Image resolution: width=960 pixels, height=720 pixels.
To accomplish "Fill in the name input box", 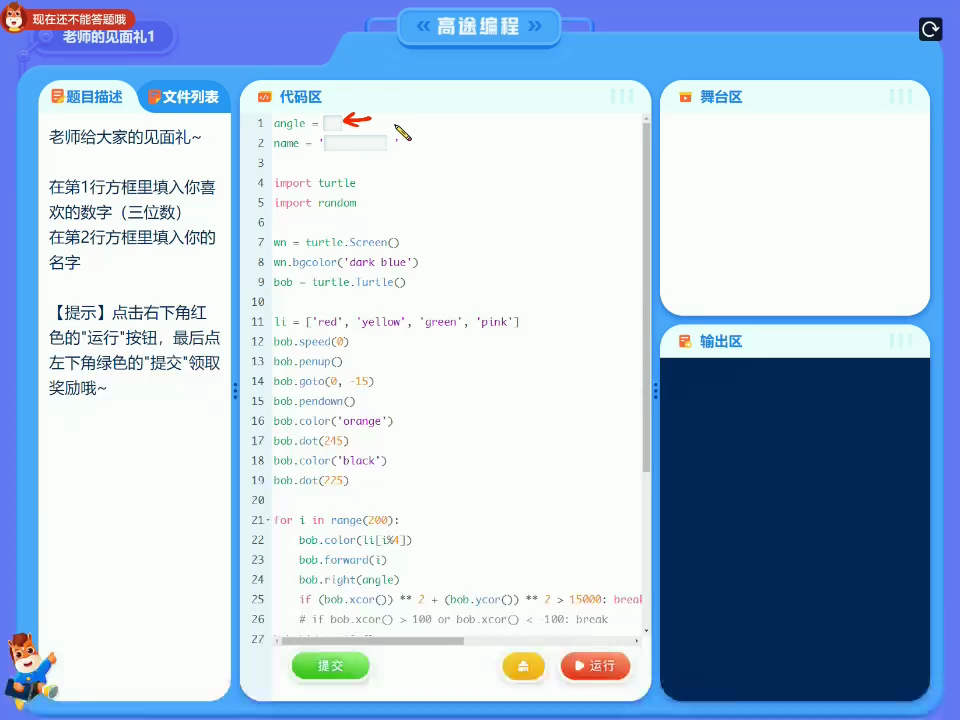I will click(x=355, y=143).
